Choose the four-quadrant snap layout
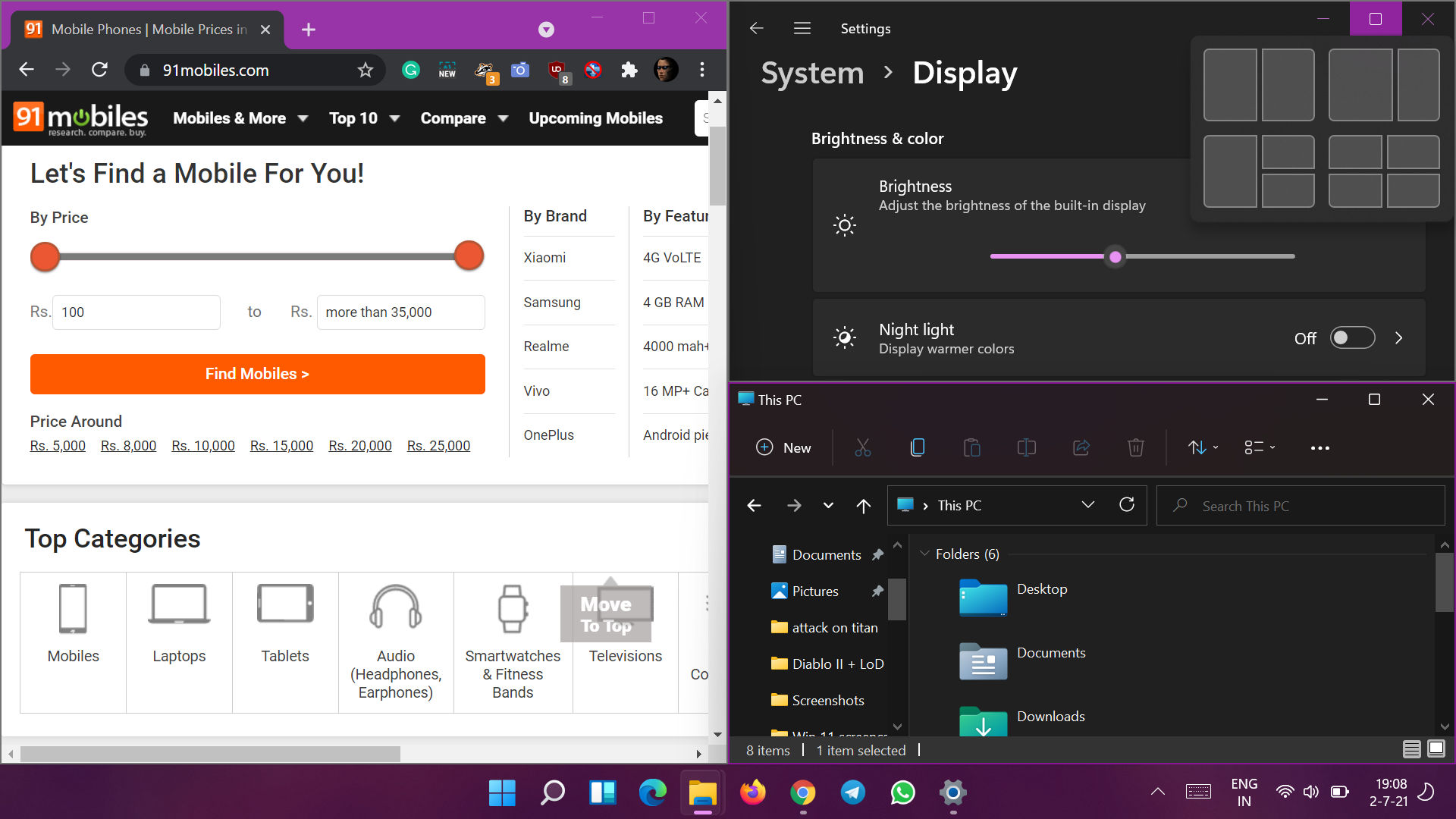1456x819 pixels. [1383, 171]
